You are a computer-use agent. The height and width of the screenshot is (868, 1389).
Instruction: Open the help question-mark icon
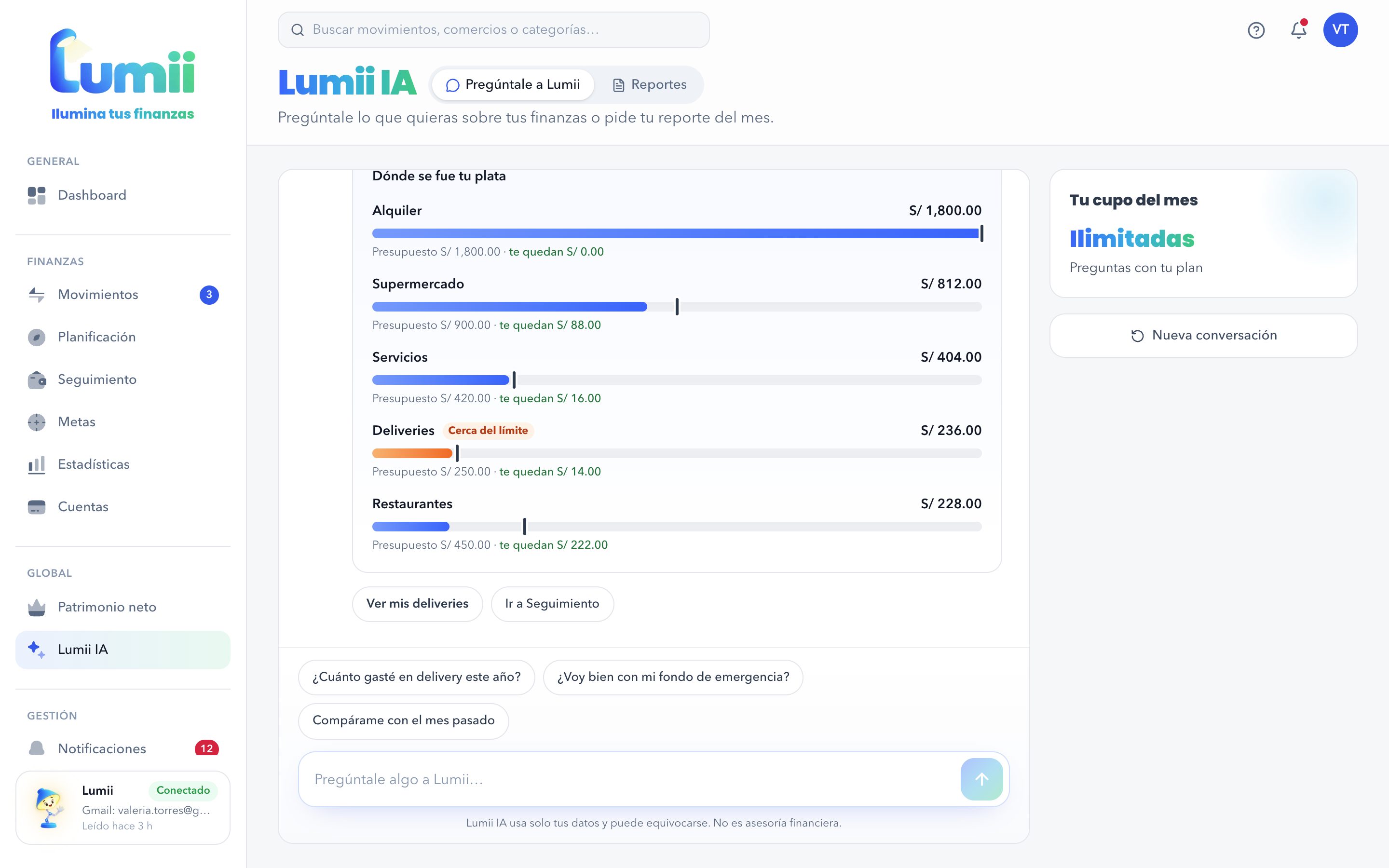[x=1256, y=30]
